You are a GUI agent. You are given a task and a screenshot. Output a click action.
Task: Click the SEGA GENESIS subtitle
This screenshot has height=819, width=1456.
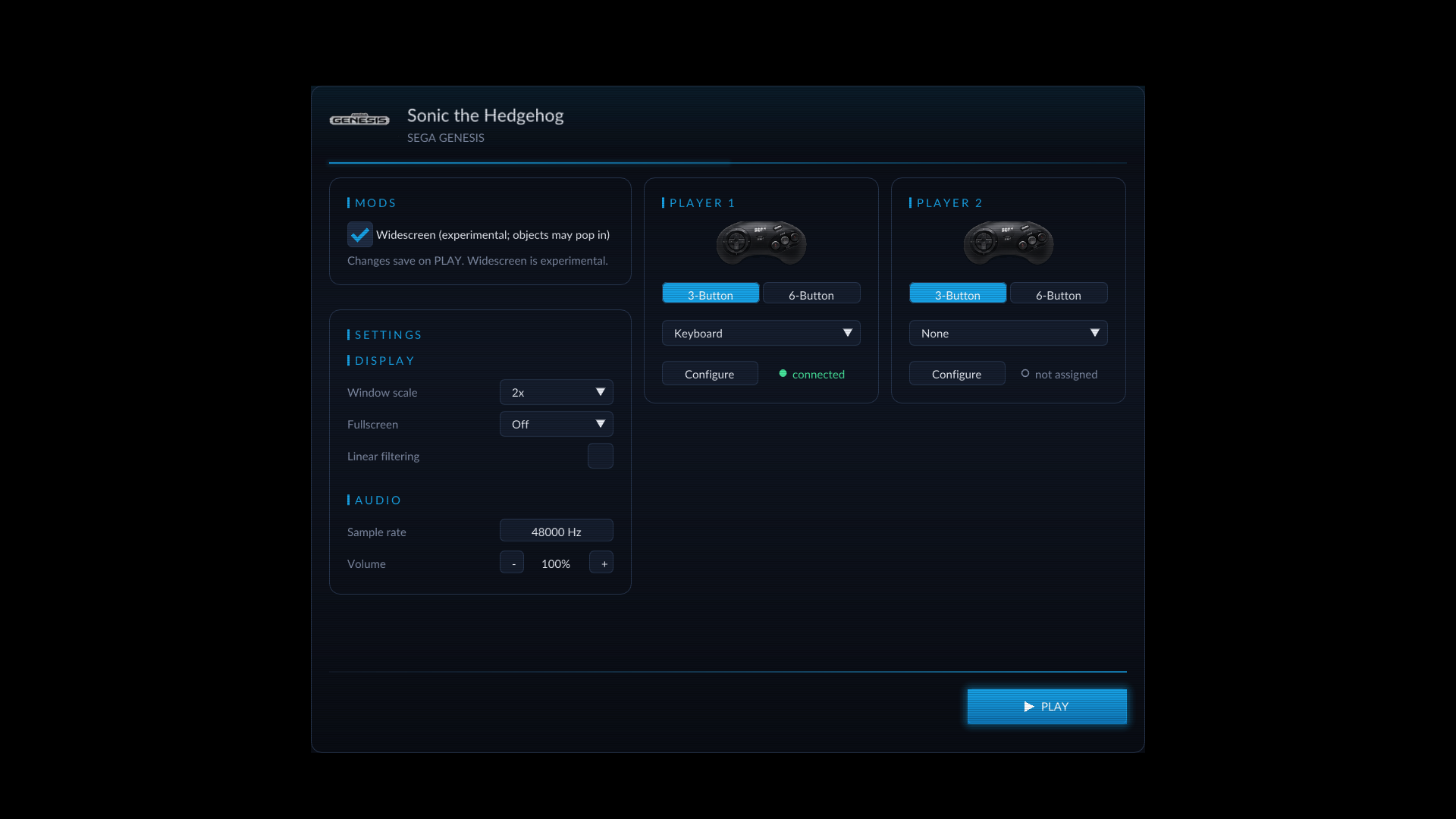pos(446,137)
